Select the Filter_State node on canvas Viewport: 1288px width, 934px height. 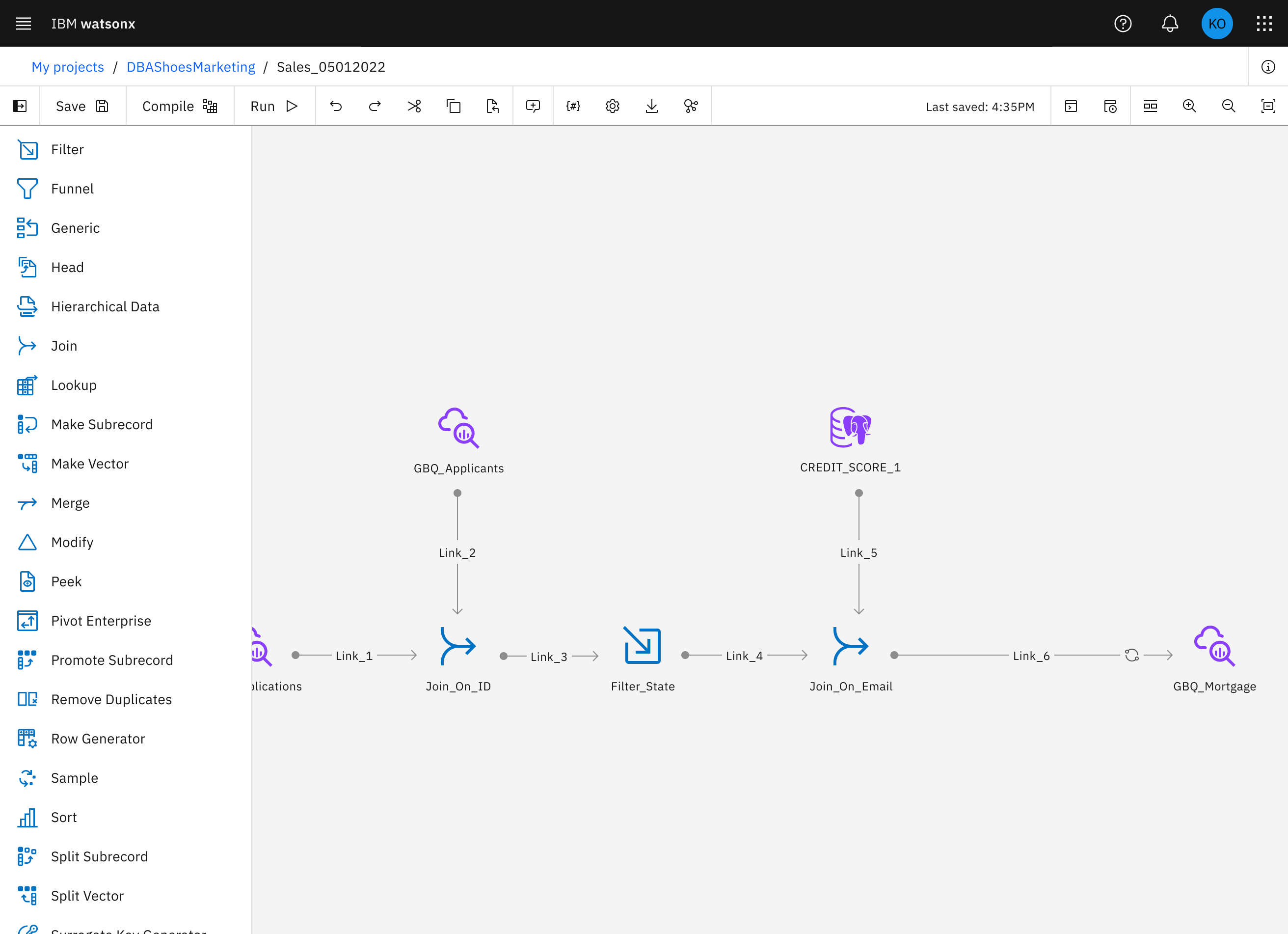click(x=643, y=646)
